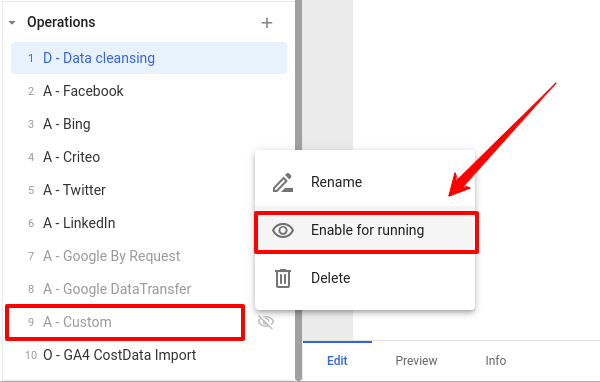The image size is (600, 382).
Task: Toggle crossed-eye icon beside A - Custom
Action: click(x=266, y=322)
